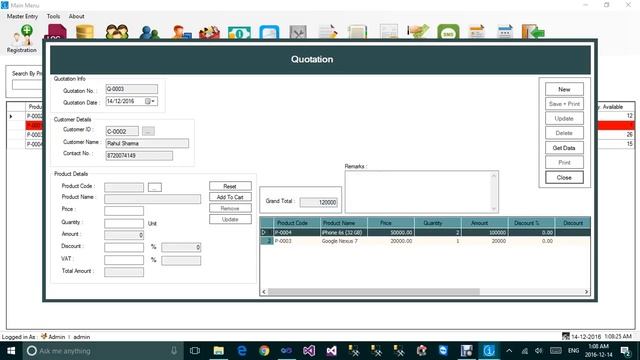Click the volume speaker tray icon

pyautogui.click(x=539, y=351)
